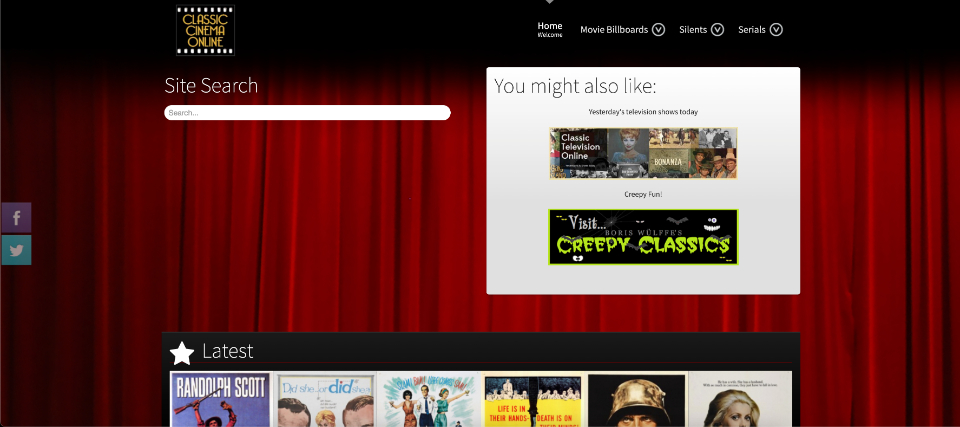Click the "Yesterday's television shows today" text
This screenshot has width=960, height=427.
click(x=643, y=112)
